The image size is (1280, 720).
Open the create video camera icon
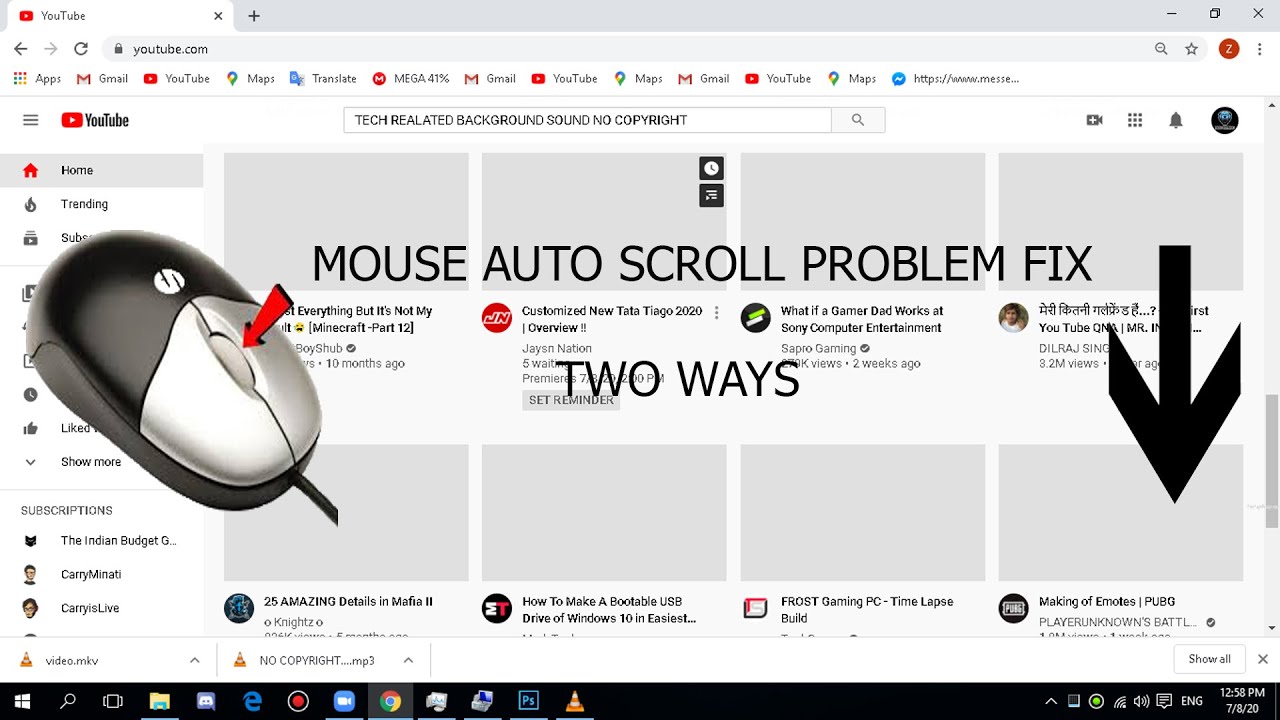pos(1094,120)
